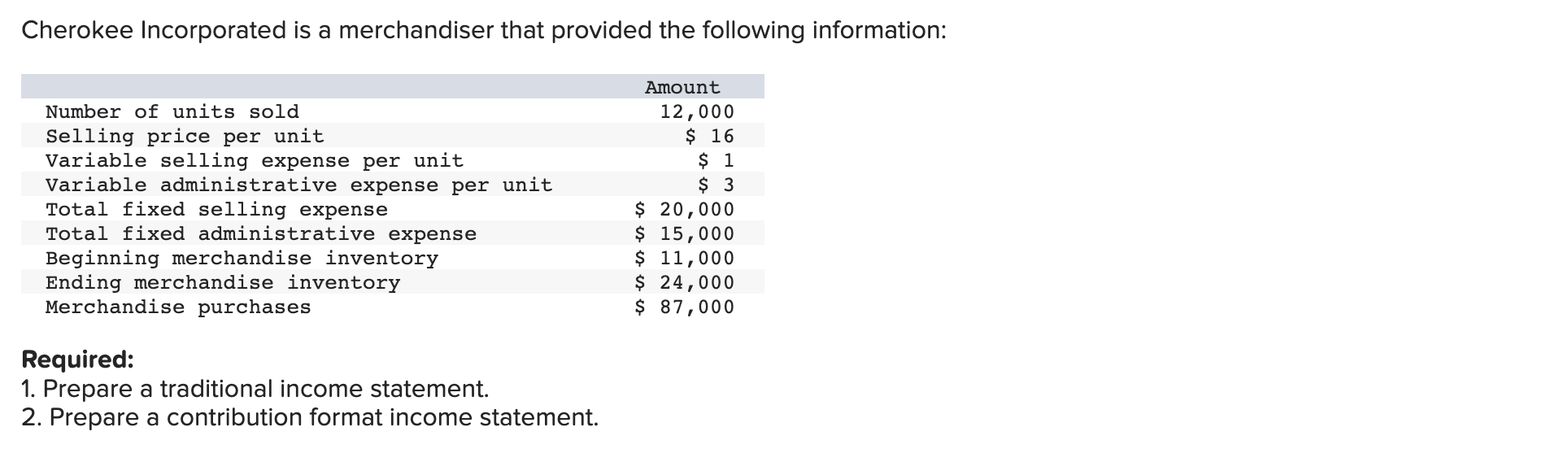Click the $ 15,000 fixed administrative value

point(685,233)
